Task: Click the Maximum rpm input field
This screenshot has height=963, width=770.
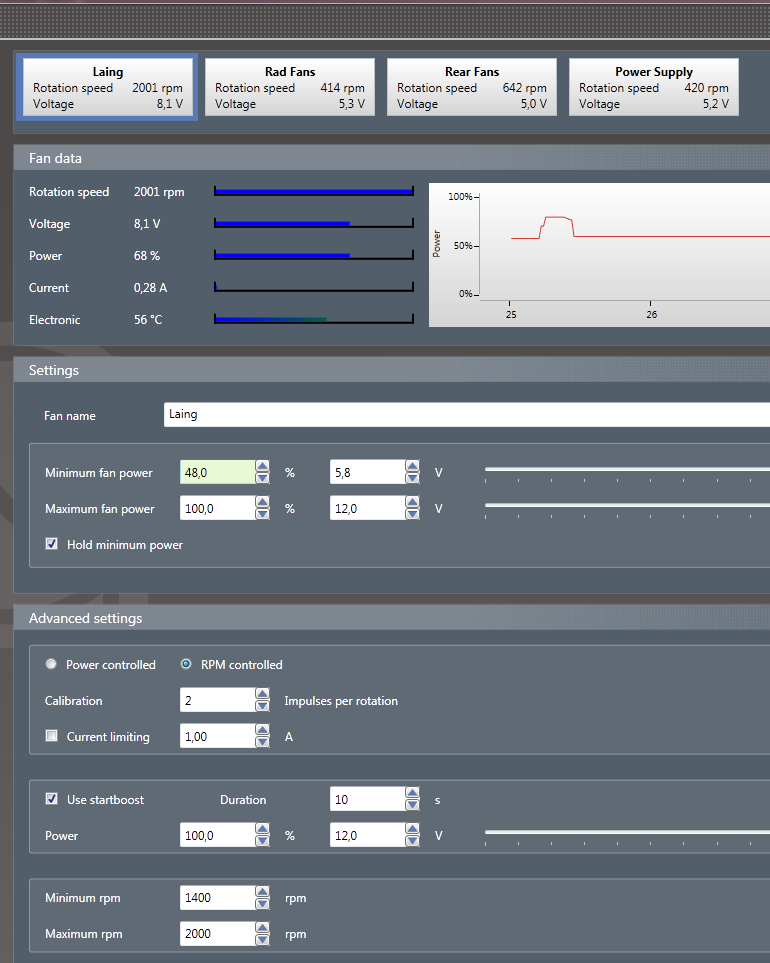Action: (x=215, y=934)
